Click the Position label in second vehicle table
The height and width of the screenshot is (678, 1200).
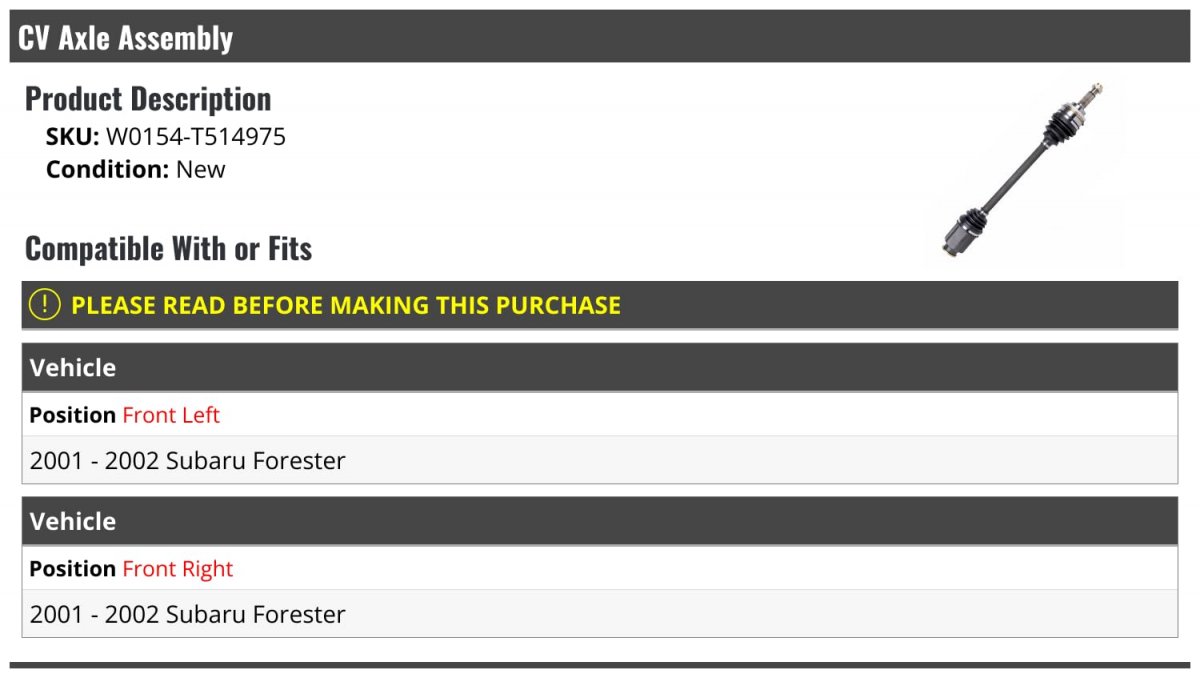73,569
